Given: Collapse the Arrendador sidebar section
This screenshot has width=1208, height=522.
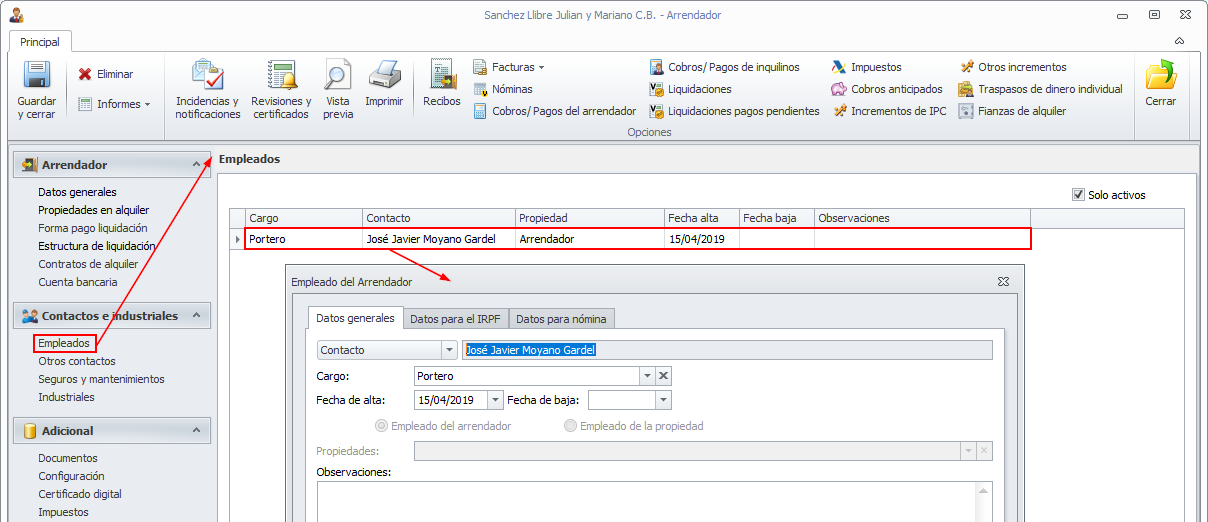Looking at the screenshot, I should coord(197,164).
